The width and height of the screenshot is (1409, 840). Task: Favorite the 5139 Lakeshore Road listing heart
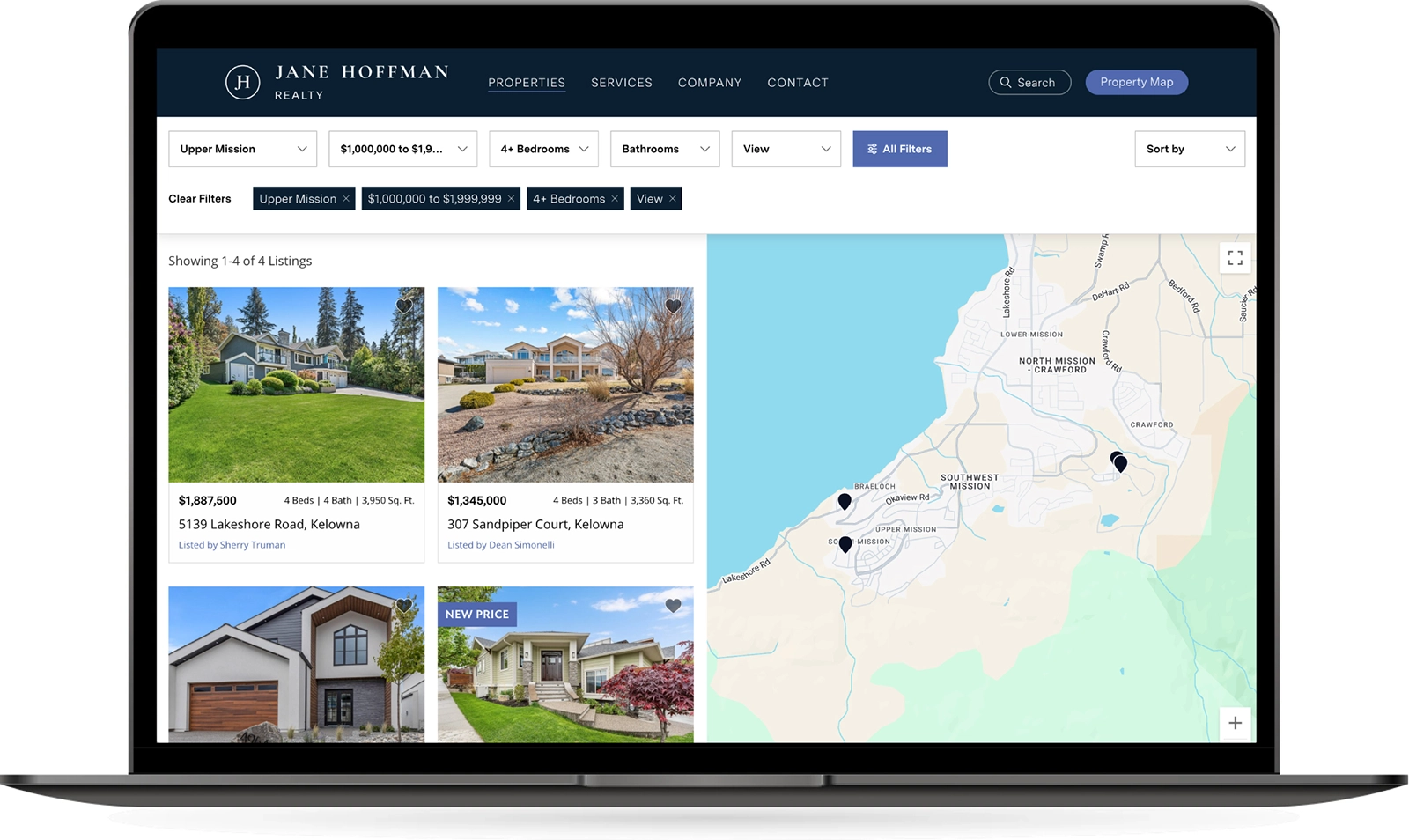tap(404, 306)
